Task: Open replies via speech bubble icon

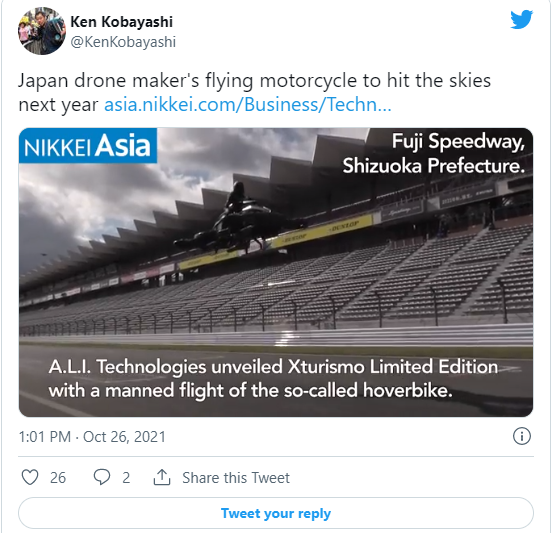Action: [x=102, y=477]
